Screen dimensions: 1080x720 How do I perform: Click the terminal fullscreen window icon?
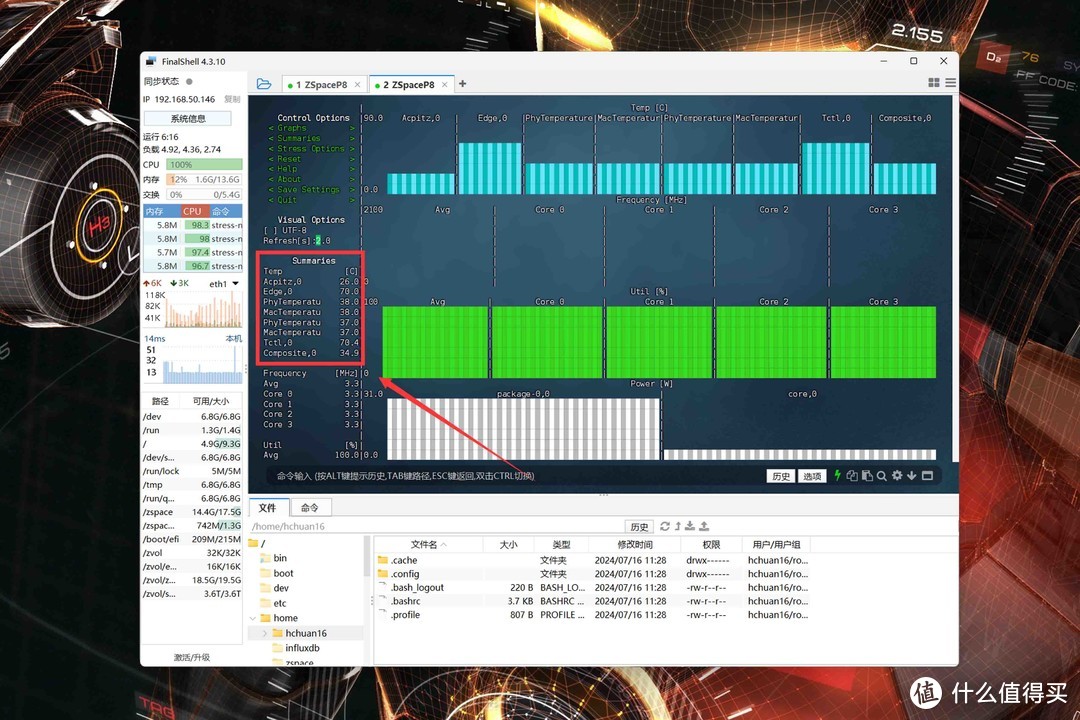pos(927,476)
